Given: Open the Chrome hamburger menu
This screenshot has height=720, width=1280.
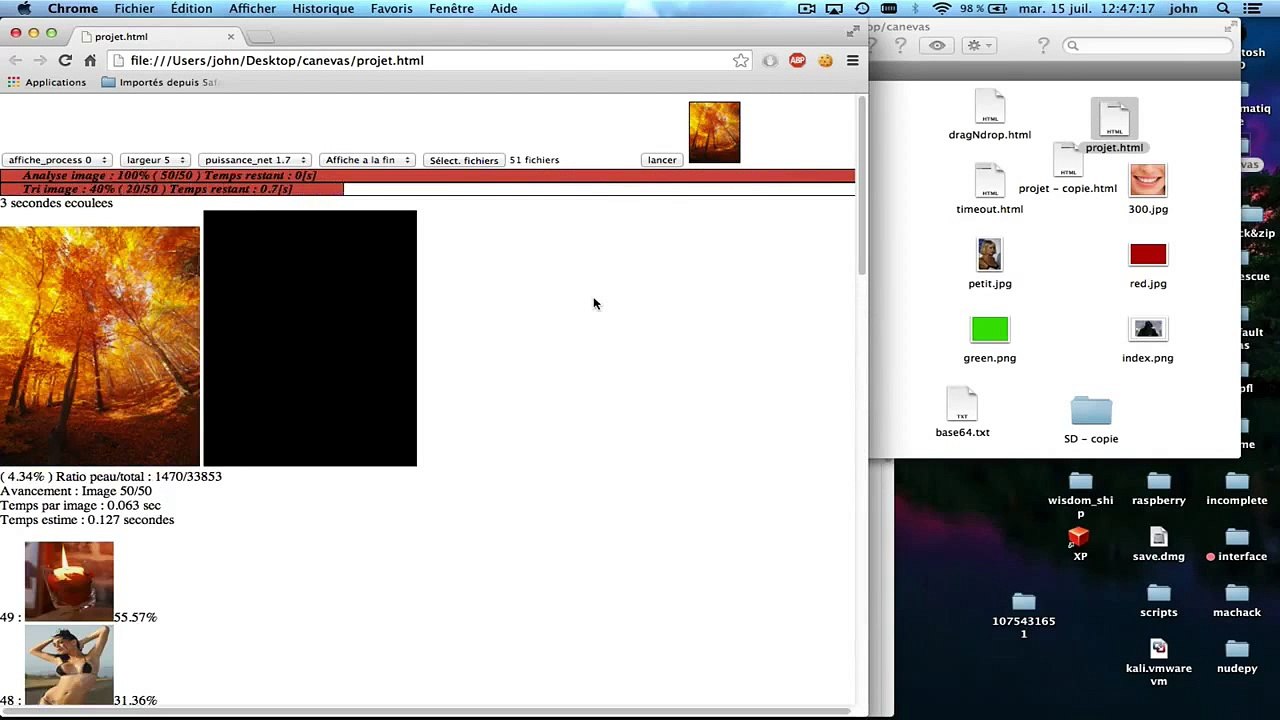Looking at the screenshot, I should [x=853, y=61].
